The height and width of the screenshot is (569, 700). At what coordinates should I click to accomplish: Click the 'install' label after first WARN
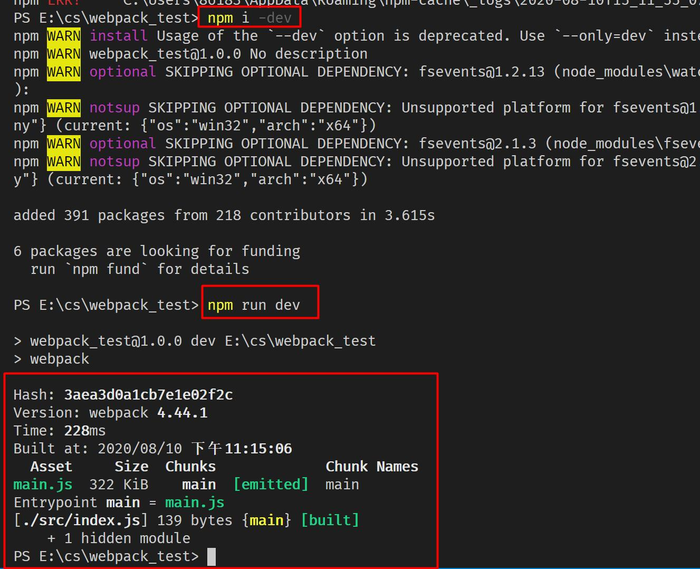pyautogui.click(x=118, y=36)
